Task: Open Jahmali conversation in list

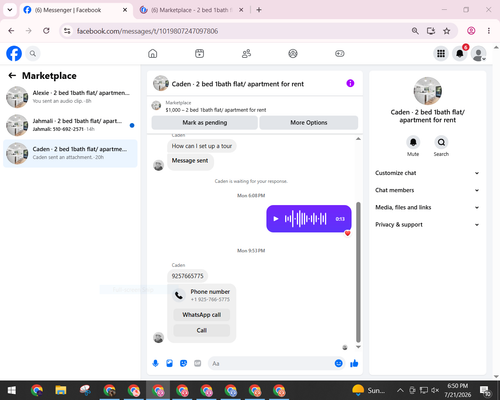Action: 70,125
